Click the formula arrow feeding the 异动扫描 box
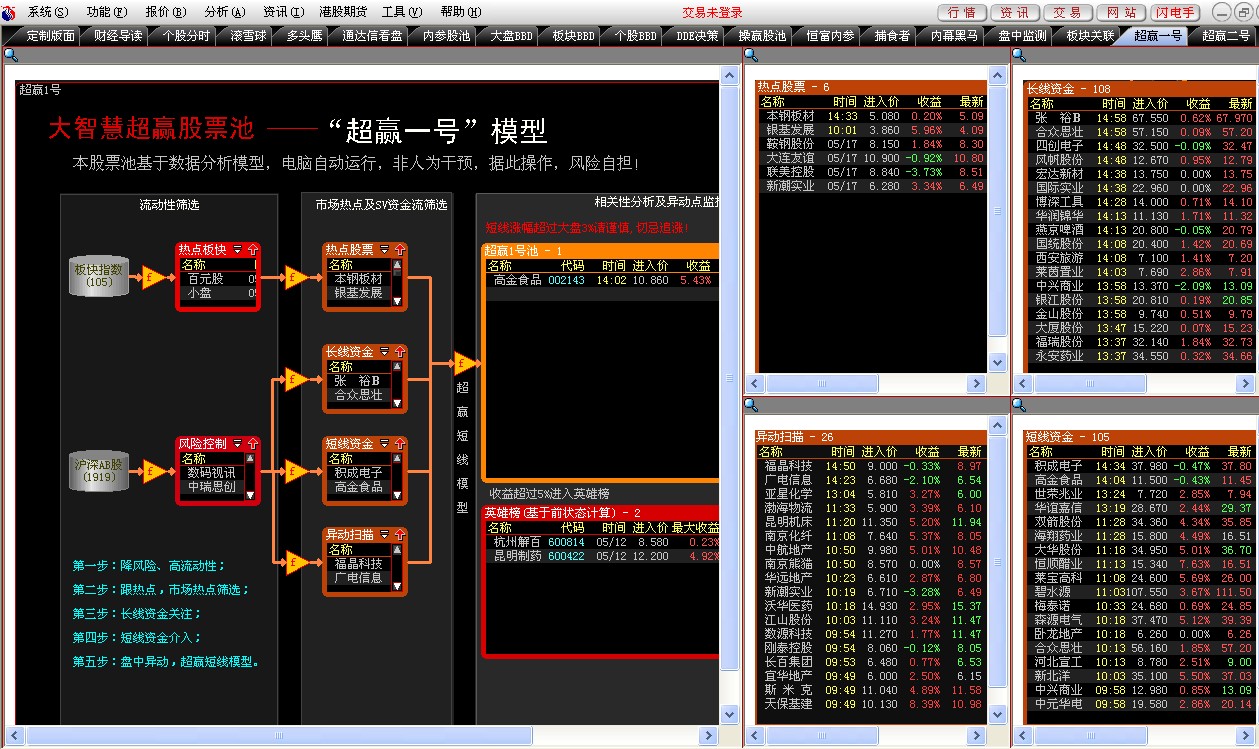Viewport: 1259px width, 749px height. pyautogui.click(x=295, y=563)
